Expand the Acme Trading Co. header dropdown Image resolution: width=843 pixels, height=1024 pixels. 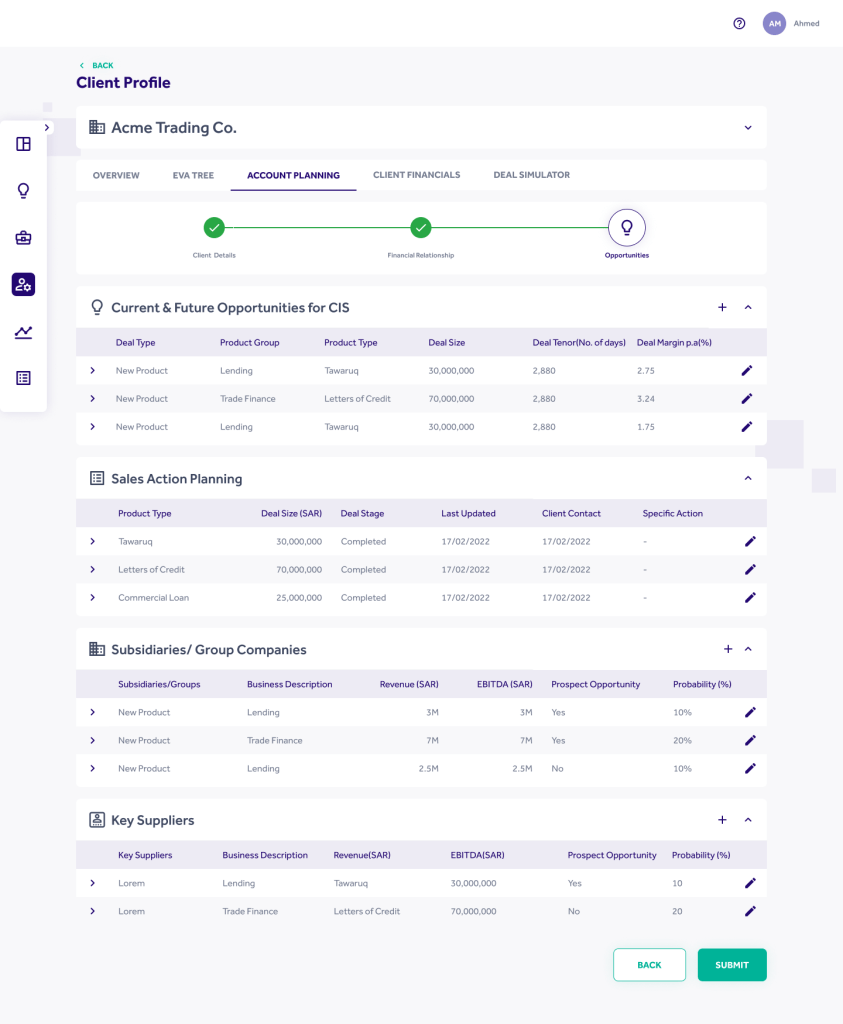point(747,128)
